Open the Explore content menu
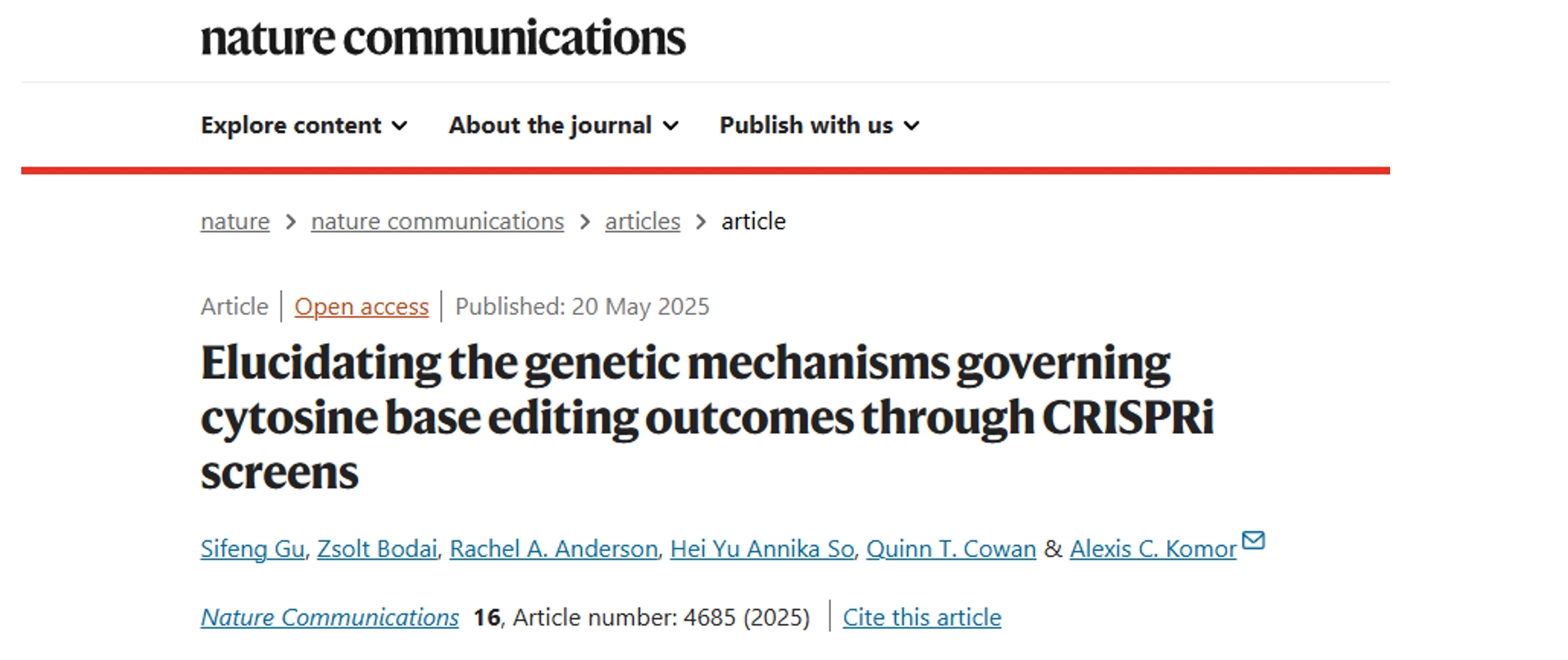 (291, 125)
